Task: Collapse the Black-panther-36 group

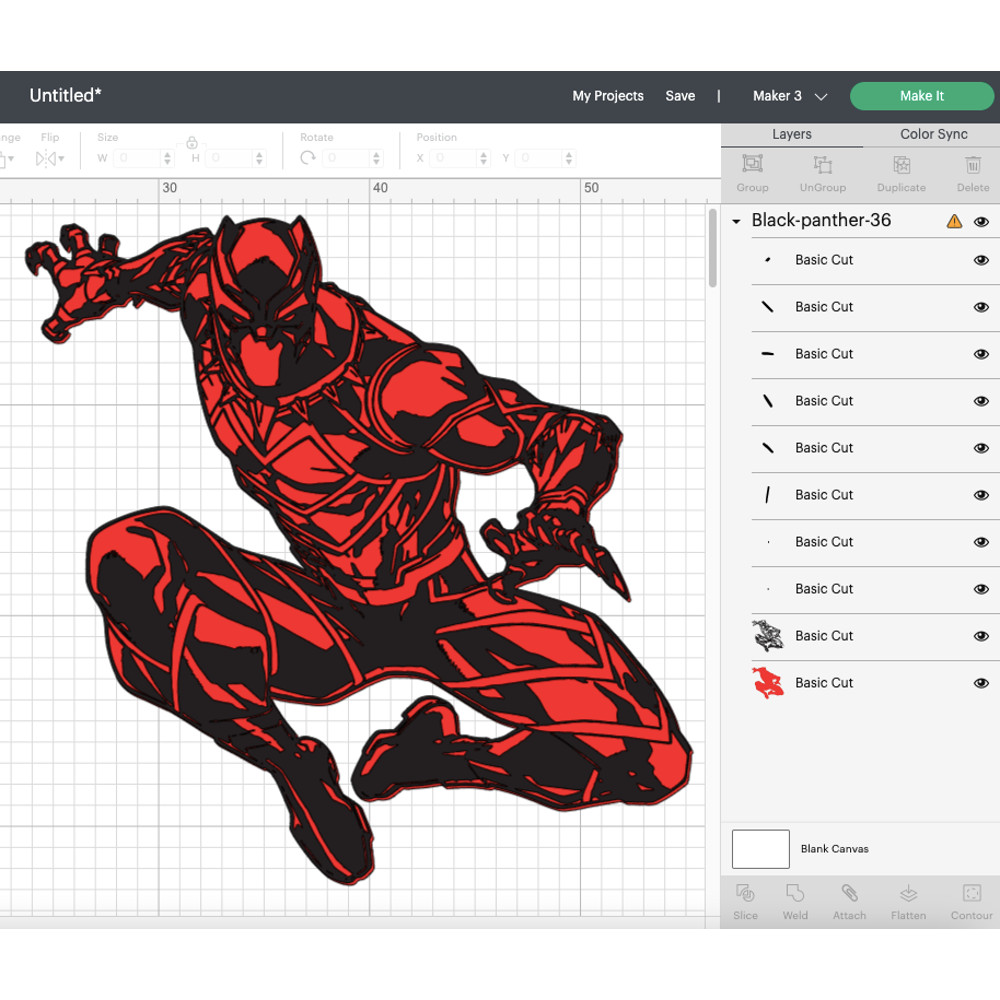Action: tap(737, 221)
